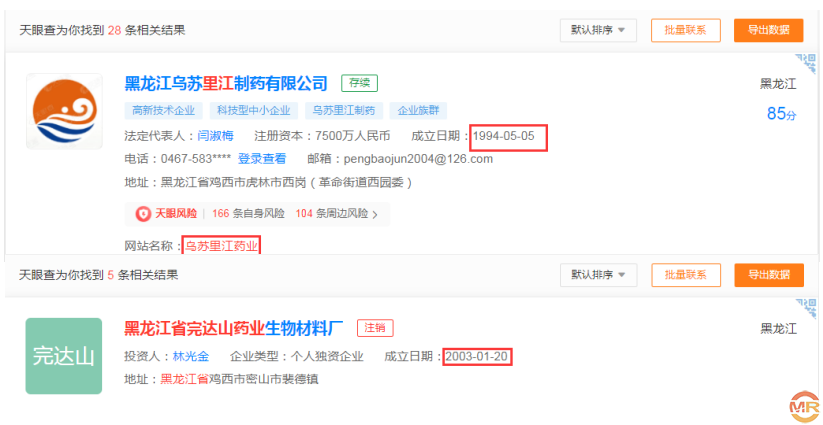Viewport: 823px width, 425px height.
Task: Click 导出数据 in the 5-results bar
Action: (768, 275)
